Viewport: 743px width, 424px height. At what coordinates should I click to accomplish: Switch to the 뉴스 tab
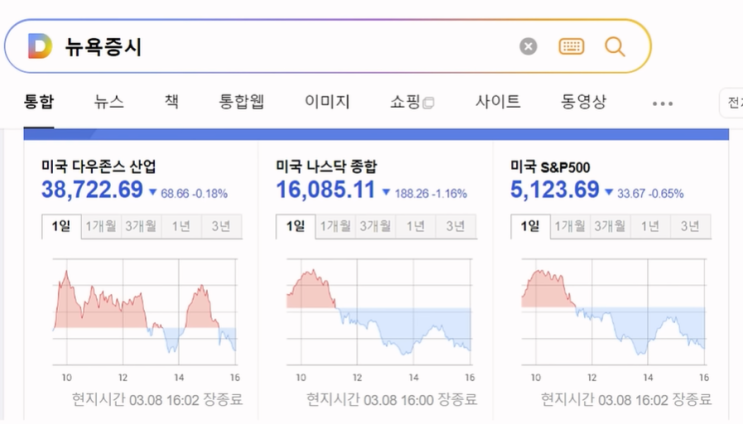click(109, 101)
